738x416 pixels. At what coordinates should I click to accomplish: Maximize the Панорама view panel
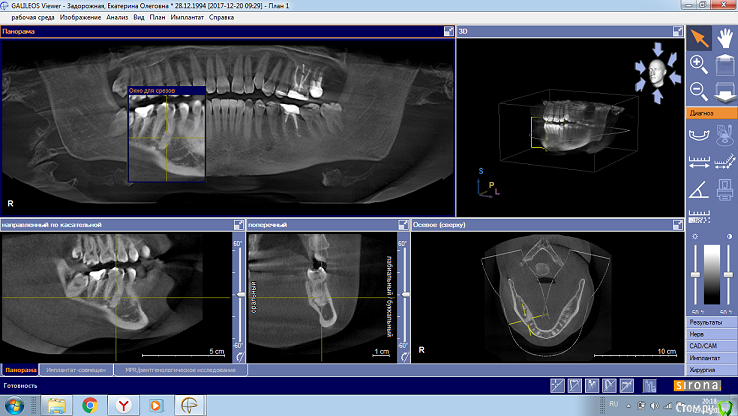tap(448, 32)
